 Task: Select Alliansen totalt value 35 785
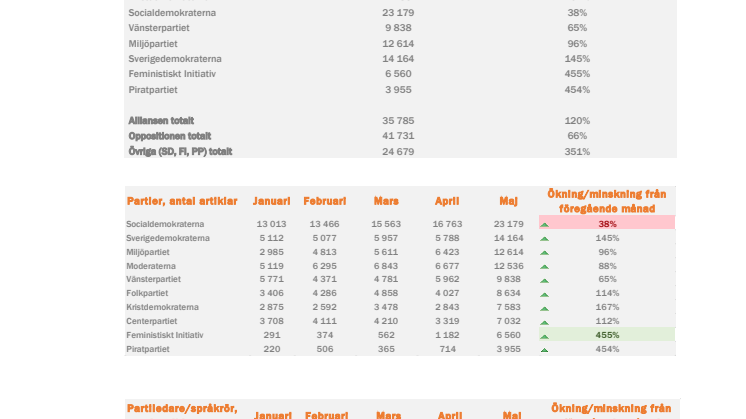click(398, 121)
